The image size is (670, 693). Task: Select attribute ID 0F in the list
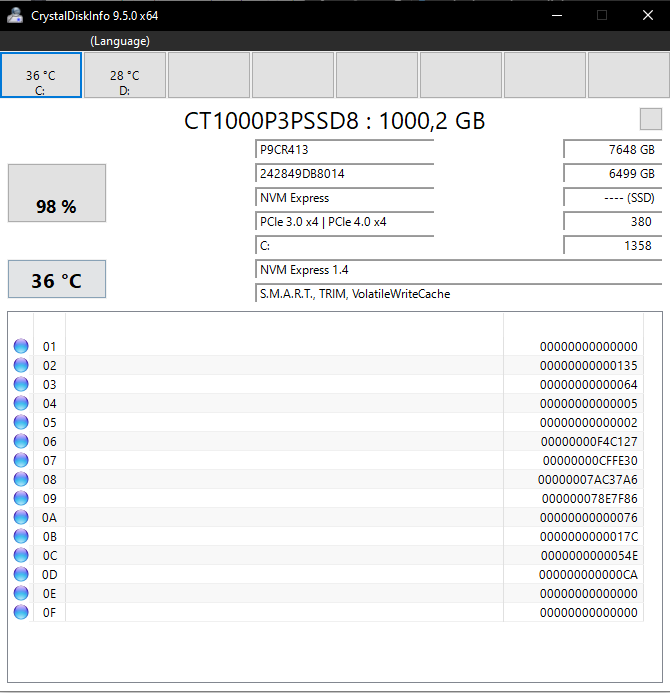(x=49, y=613)
